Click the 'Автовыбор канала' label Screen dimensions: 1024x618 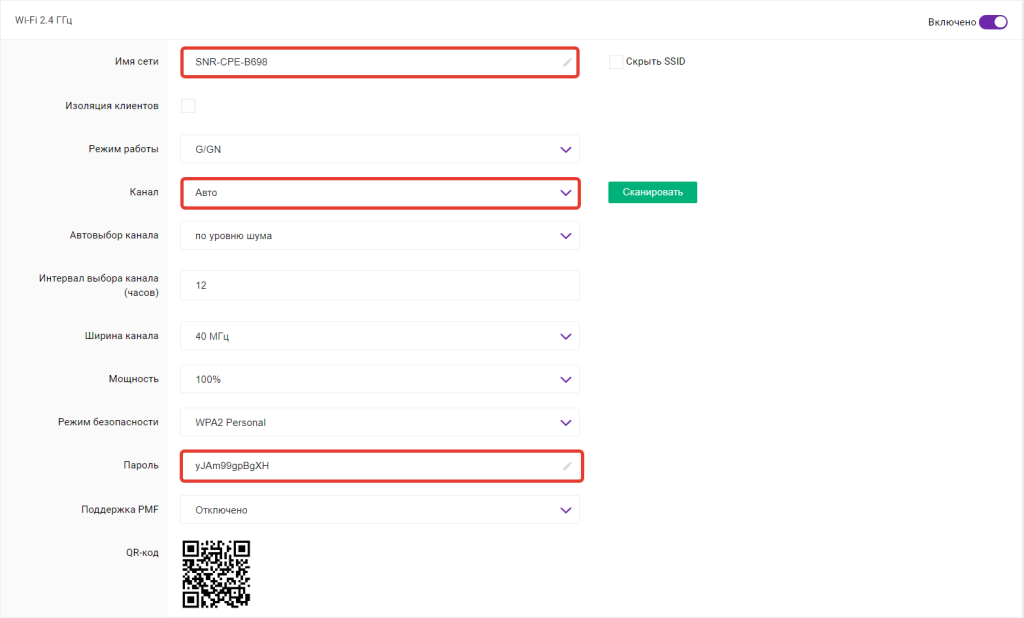(114, 235)
